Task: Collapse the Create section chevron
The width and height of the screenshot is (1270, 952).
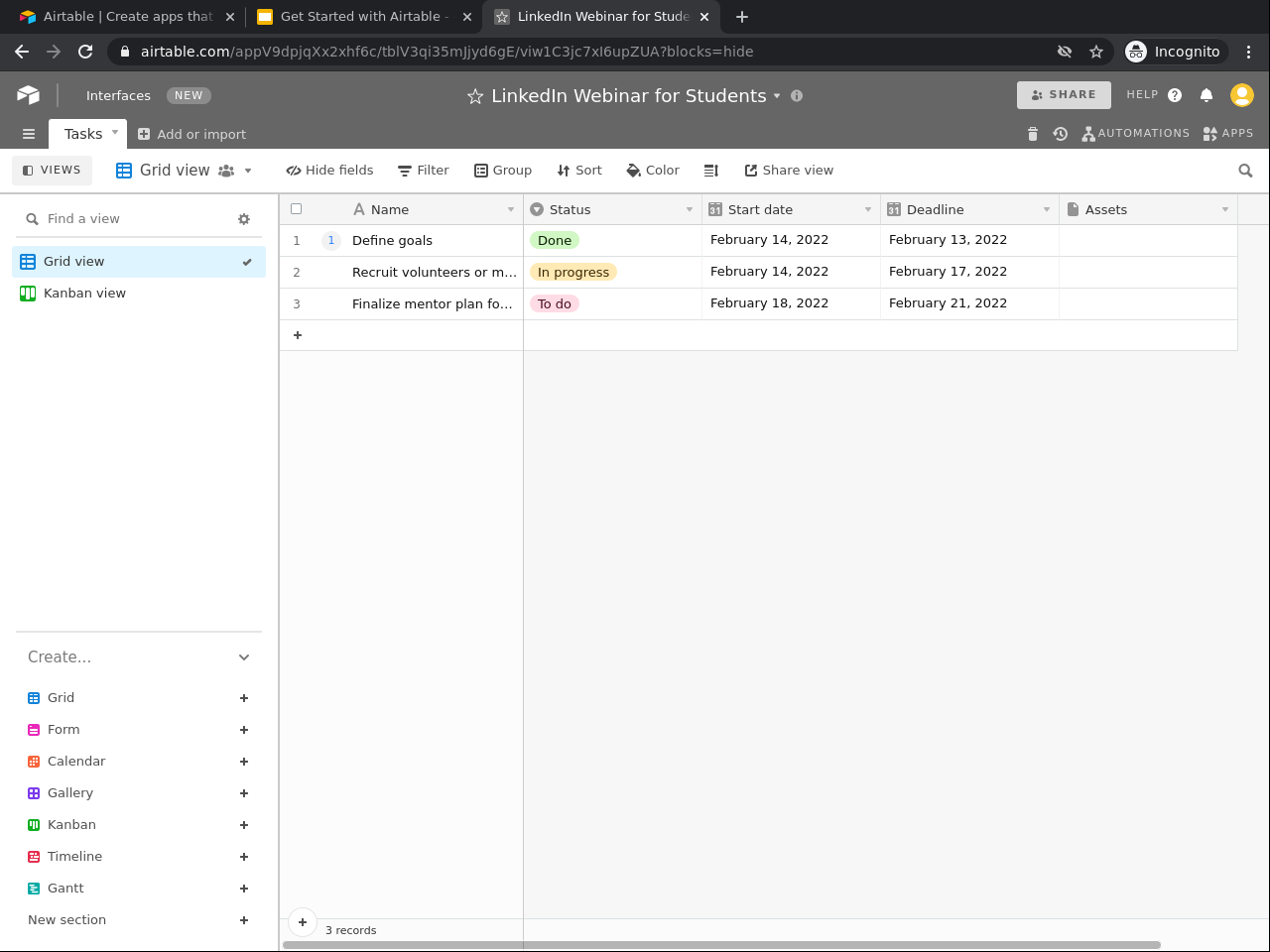Action: (244, 657)
